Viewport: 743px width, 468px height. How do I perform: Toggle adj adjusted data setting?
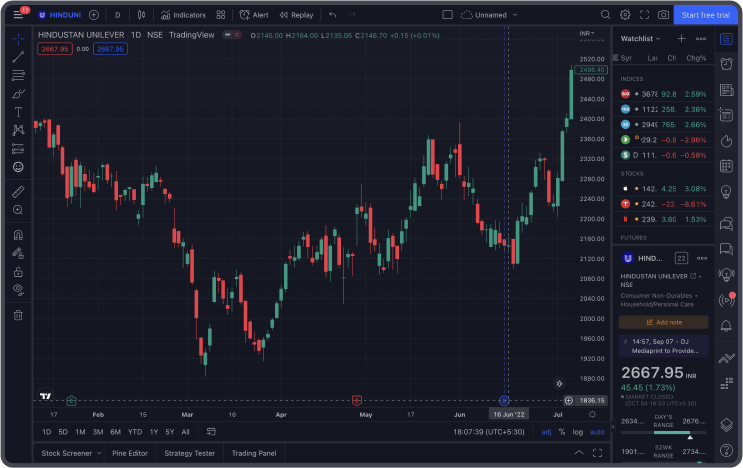546,432
